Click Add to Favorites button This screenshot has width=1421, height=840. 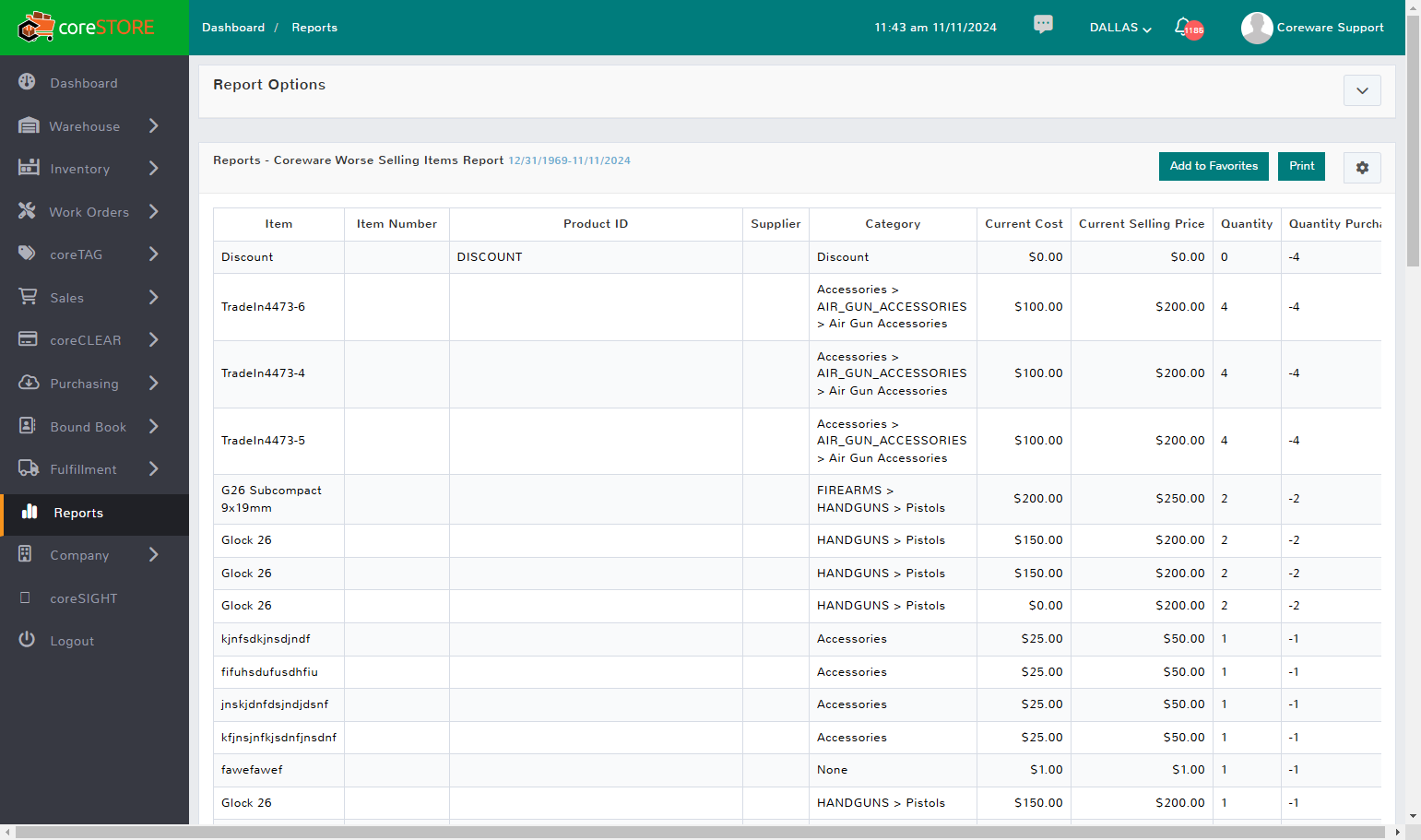tap(1214, 166)
